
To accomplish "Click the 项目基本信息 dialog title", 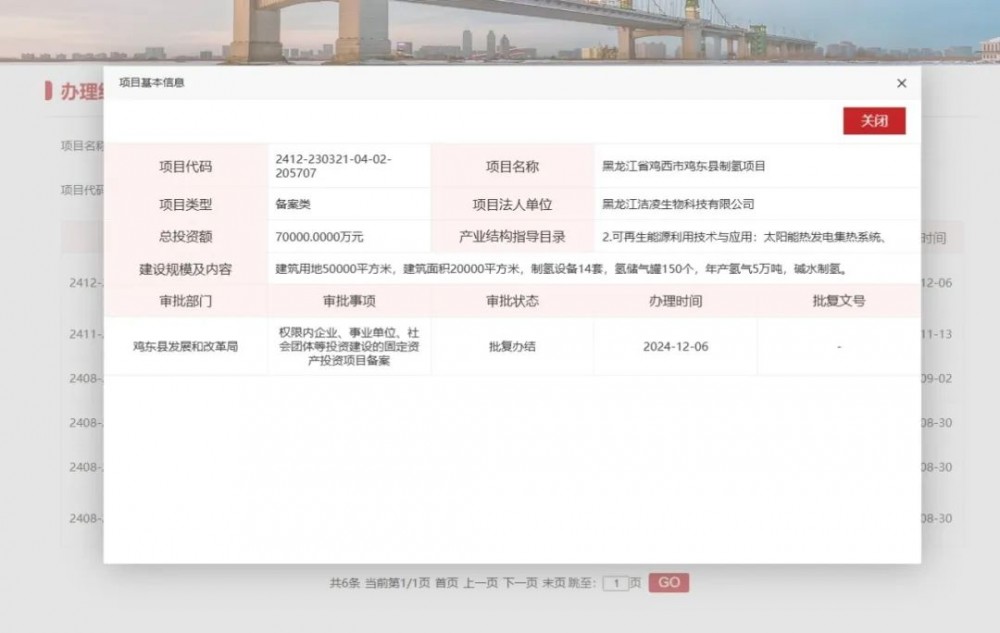I will tap(151, 83).
